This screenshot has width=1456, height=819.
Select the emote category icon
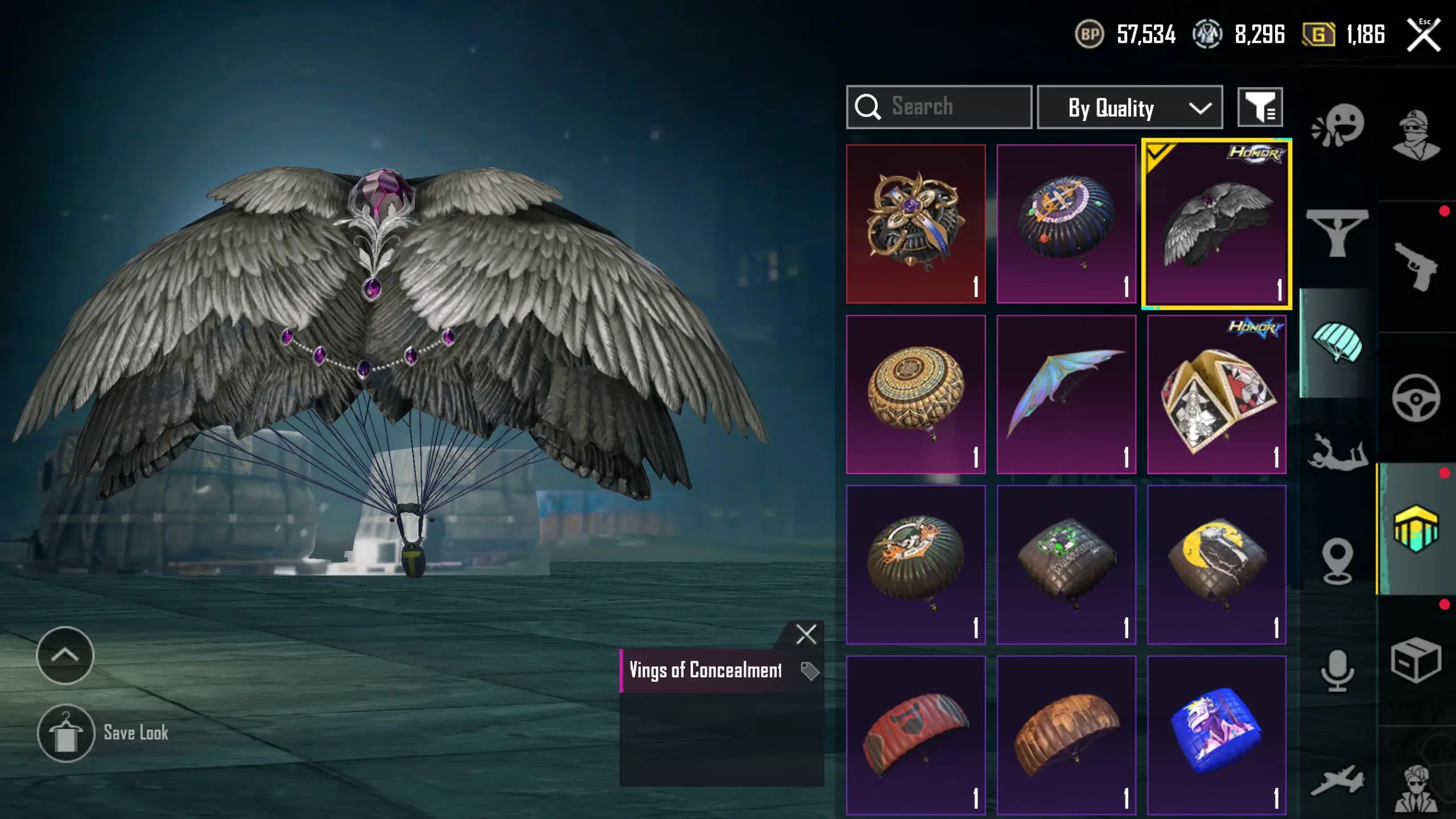point(1338,126)
